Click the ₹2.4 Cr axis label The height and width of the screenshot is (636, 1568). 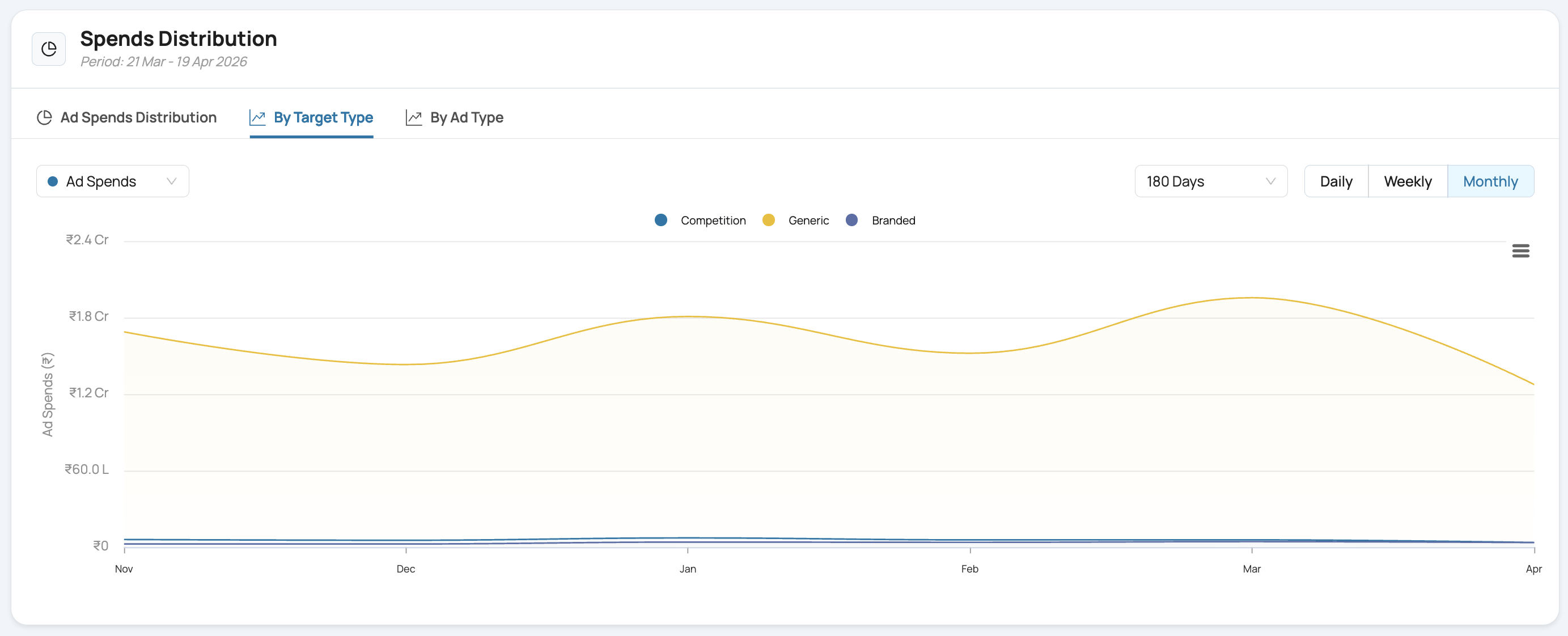(87, 240)
